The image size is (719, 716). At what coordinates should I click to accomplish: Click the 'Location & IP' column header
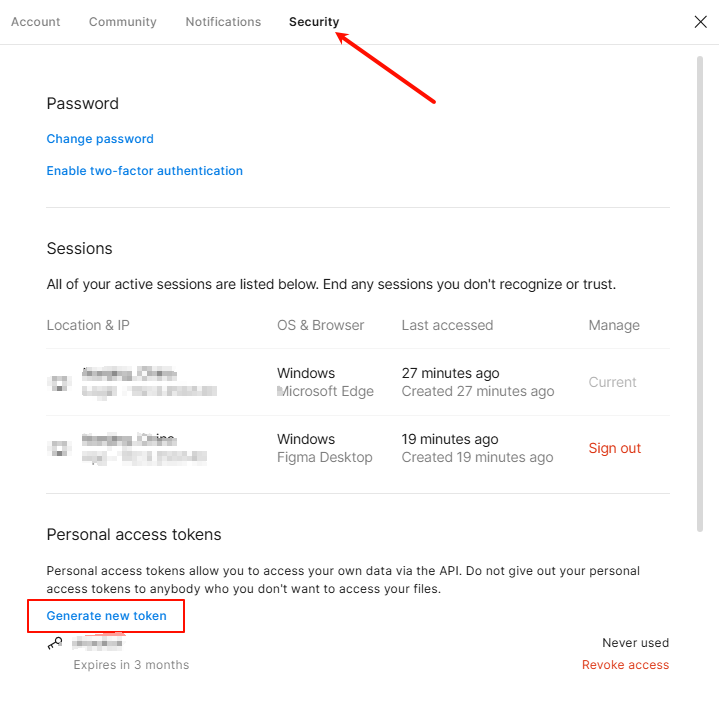[88, 325]
